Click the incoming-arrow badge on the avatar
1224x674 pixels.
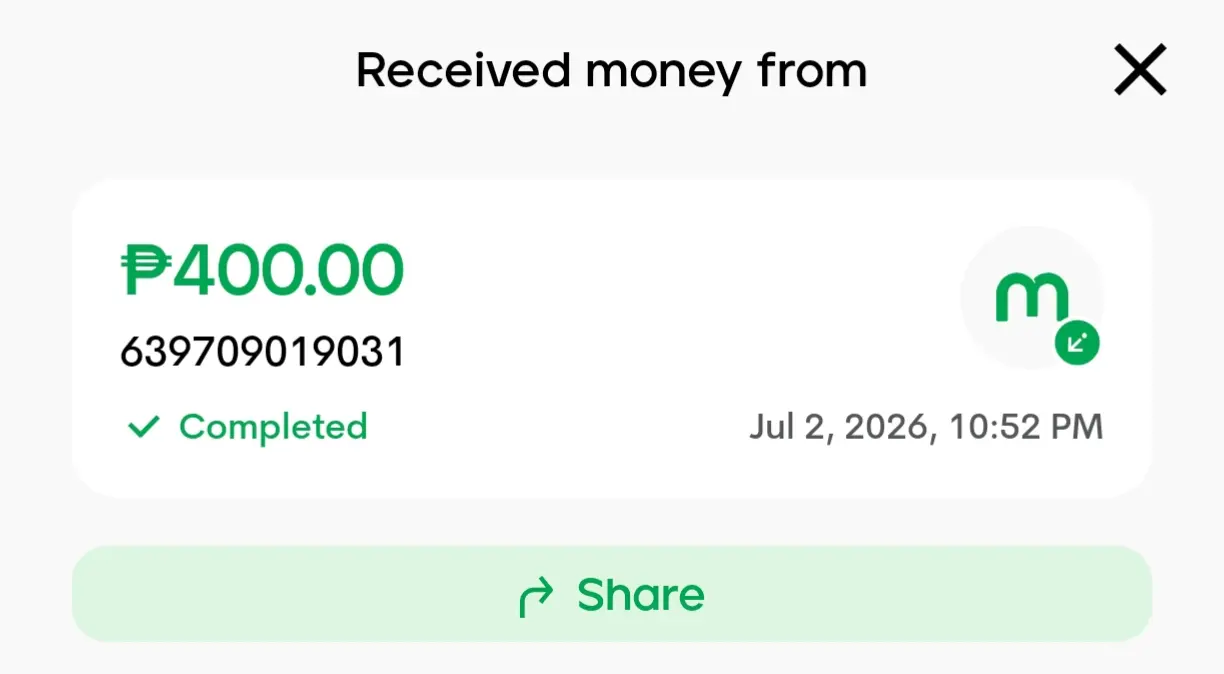tap(1077, 344)
